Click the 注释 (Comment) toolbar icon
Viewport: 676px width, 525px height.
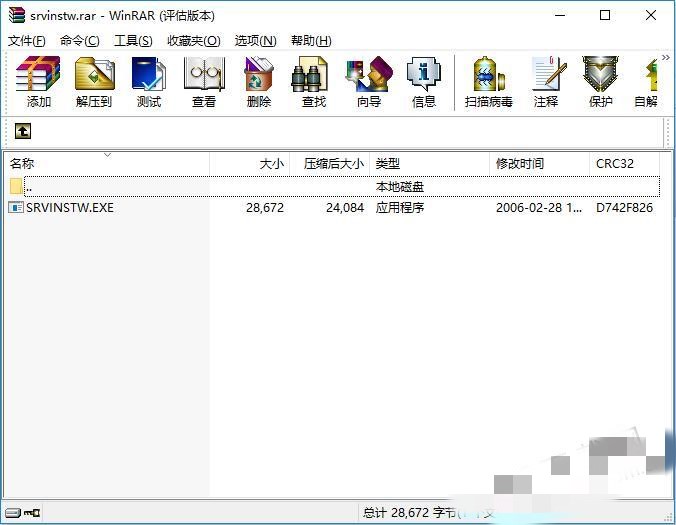click(546, 82)
